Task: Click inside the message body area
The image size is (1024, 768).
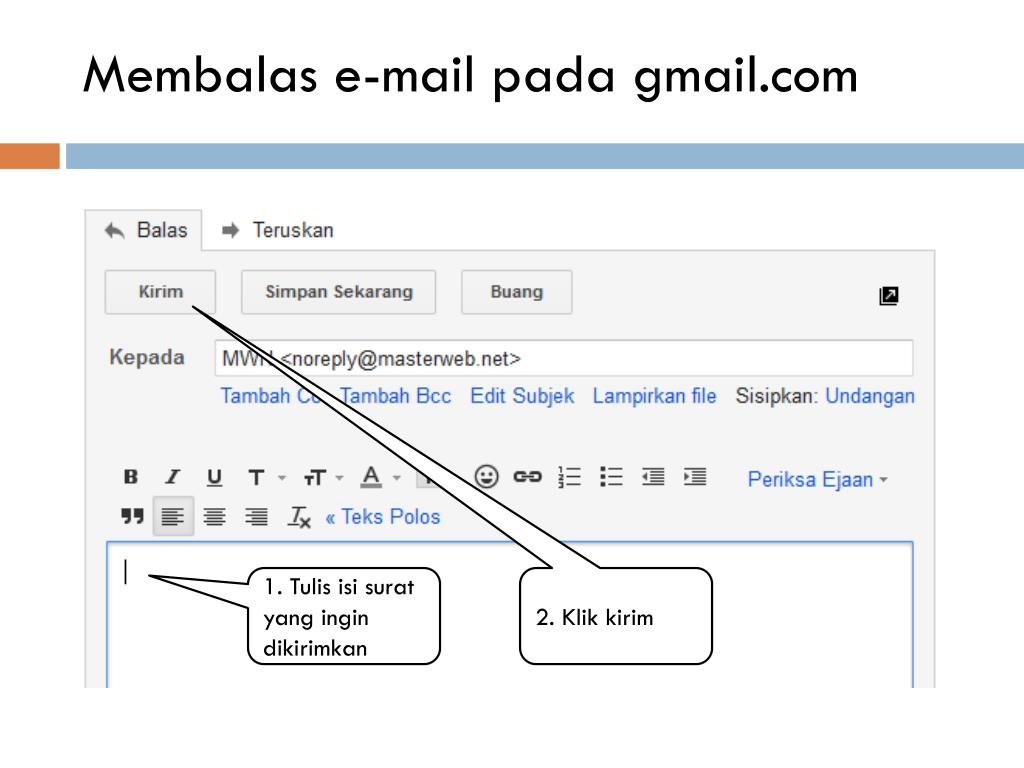Action: [509, 614]
